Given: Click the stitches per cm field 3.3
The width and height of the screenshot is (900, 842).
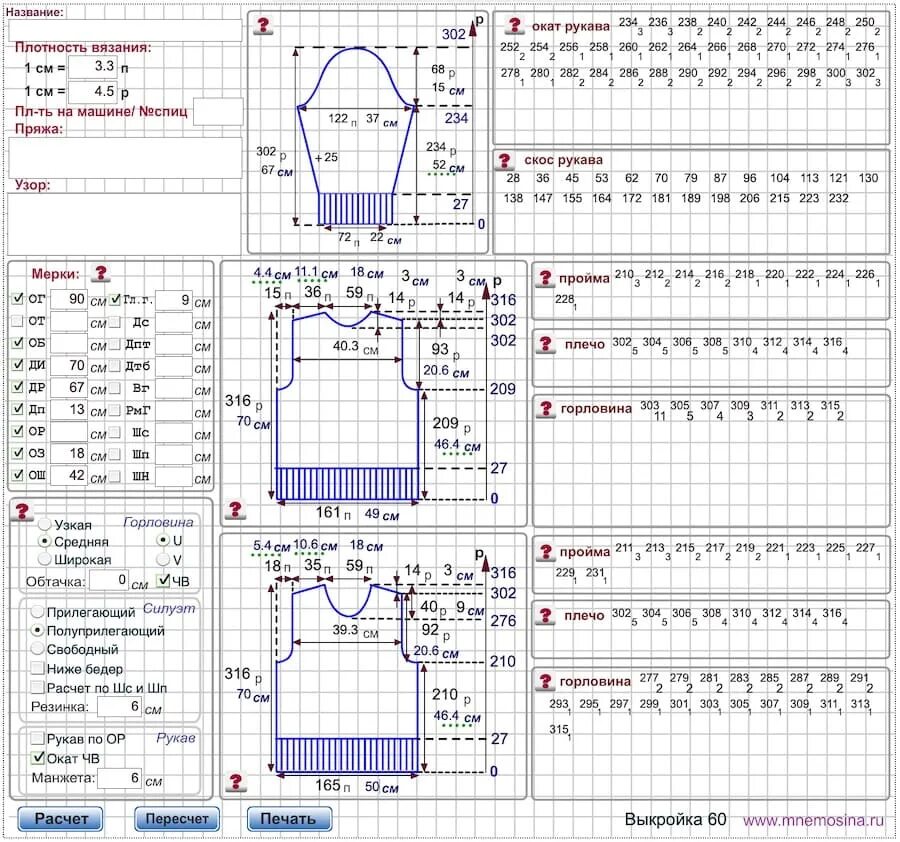Looking at the screenshot, I should (x=93, y=67).
